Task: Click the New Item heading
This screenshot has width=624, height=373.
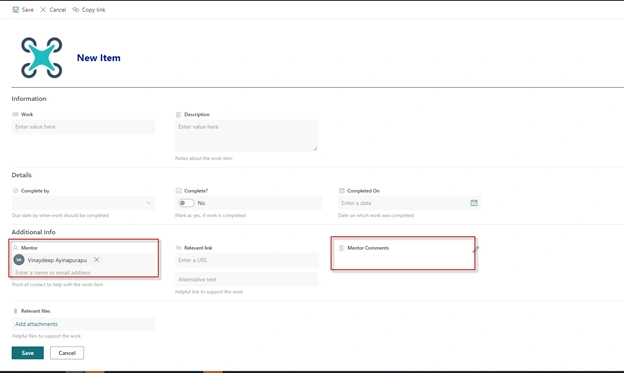Action: pyautogui.click(x=99, y=58)
